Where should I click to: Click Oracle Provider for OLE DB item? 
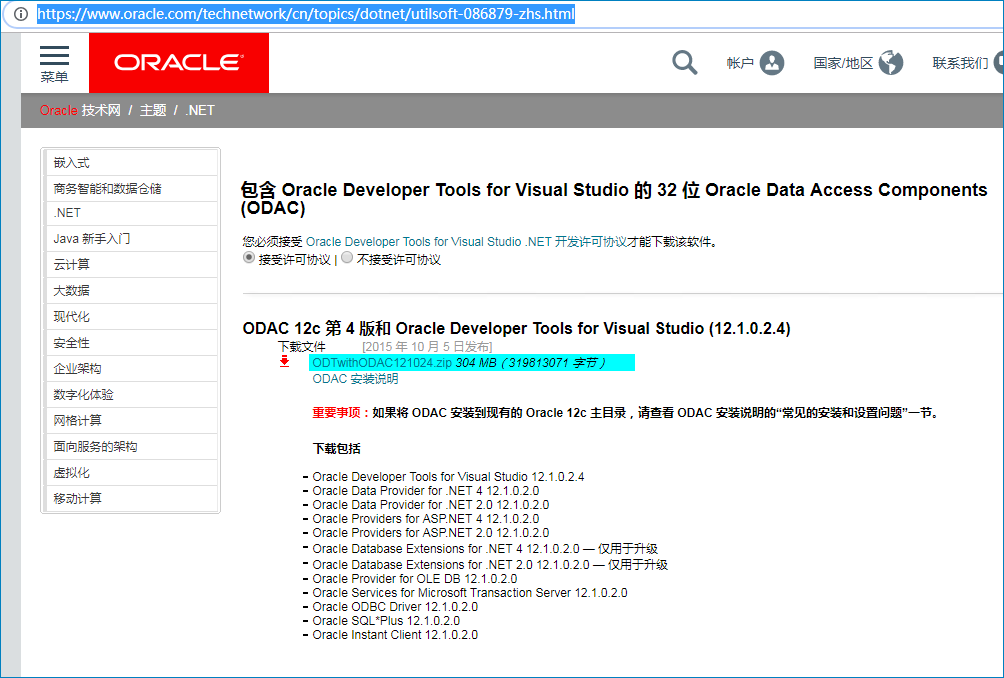(x=415, y=579)
